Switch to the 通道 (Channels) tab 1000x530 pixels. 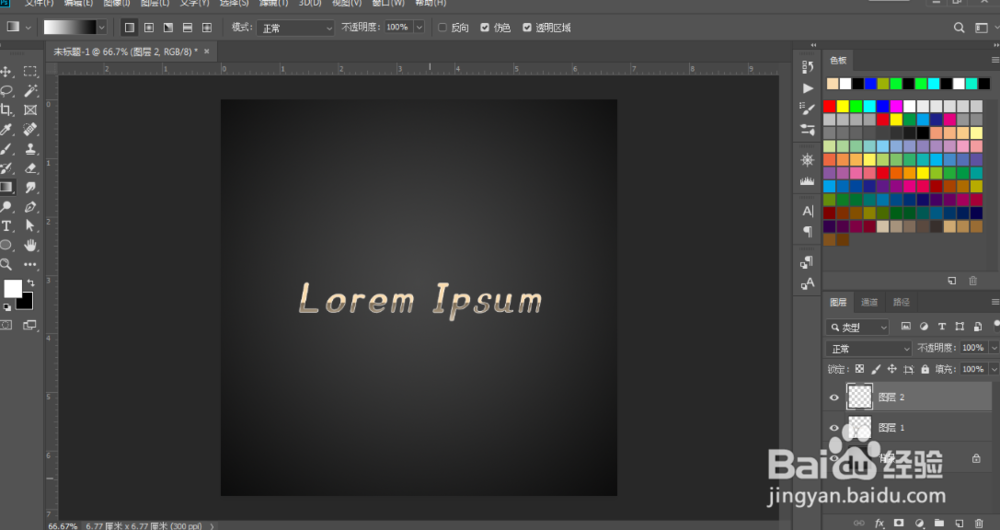pyautogui.click(x=869, y=302)
